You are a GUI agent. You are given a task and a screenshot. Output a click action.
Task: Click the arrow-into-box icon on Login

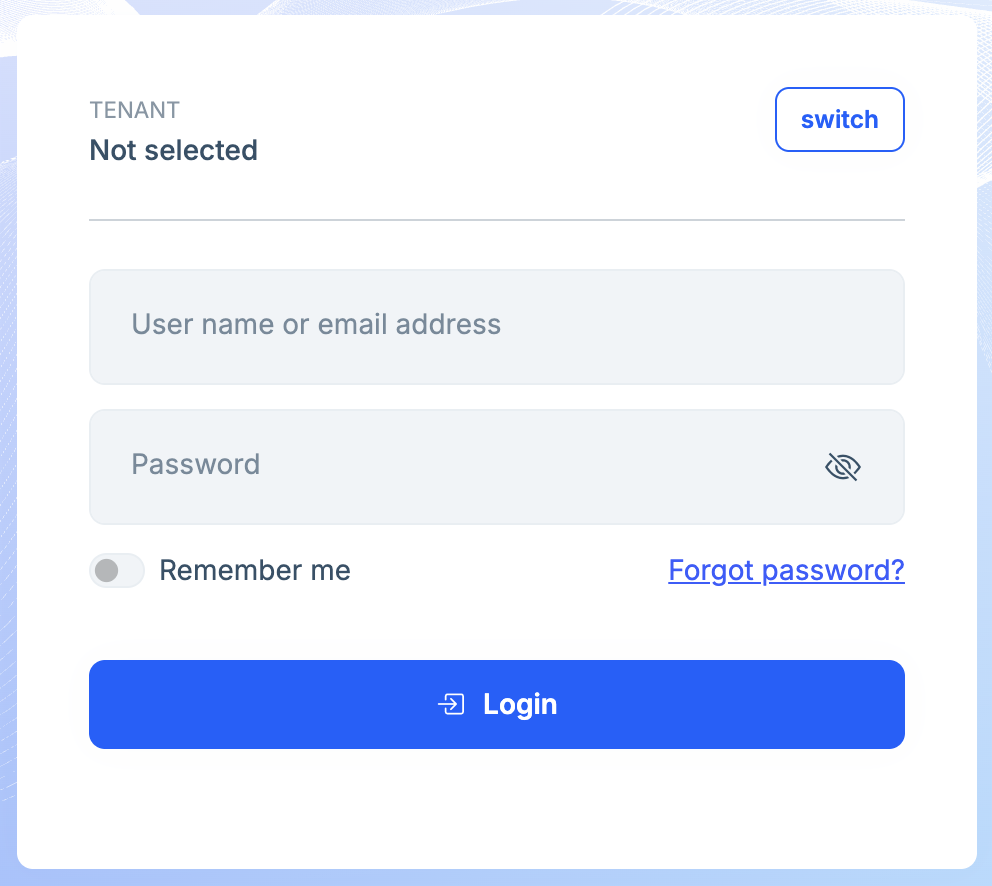click(451, 705)
